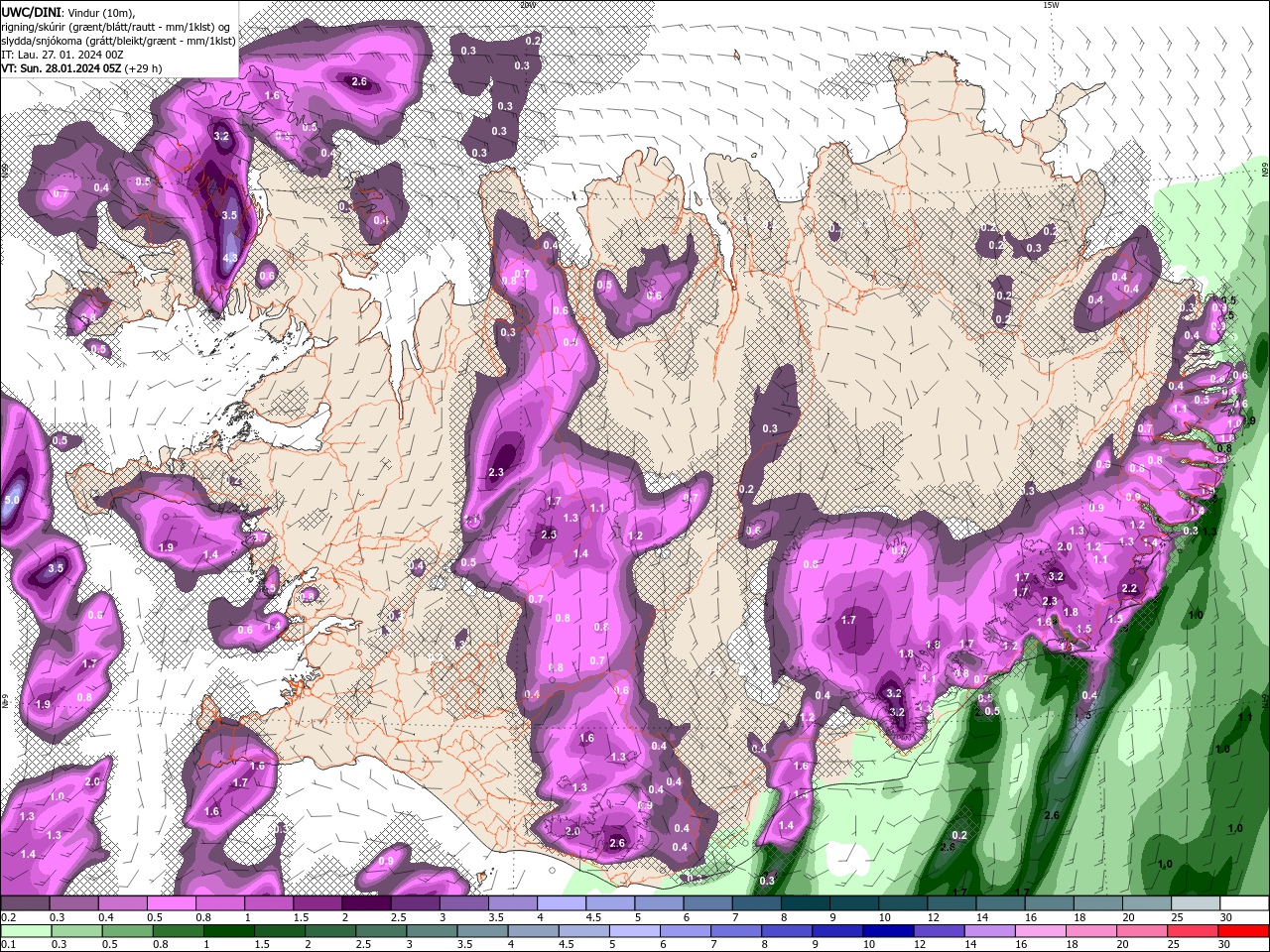Click the "VT: Sun. 28.01.2024 05Z (+29 h)" line
The height and width of the screenshot is (952, 1270).
81,68
